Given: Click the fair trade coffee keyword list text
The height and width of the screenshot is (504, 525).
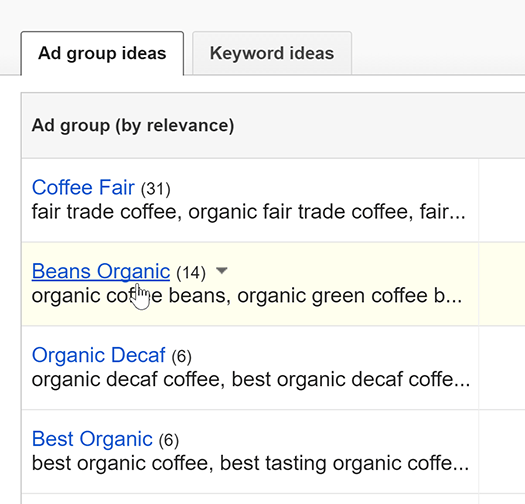Looking at the screenshot, I should [248, 212].
